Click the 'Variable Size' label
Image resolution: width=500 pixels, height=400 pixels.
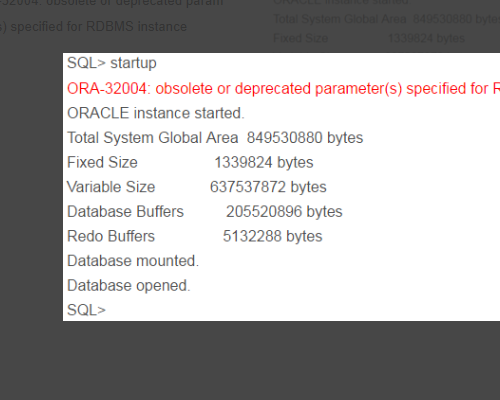coord(111,187)
